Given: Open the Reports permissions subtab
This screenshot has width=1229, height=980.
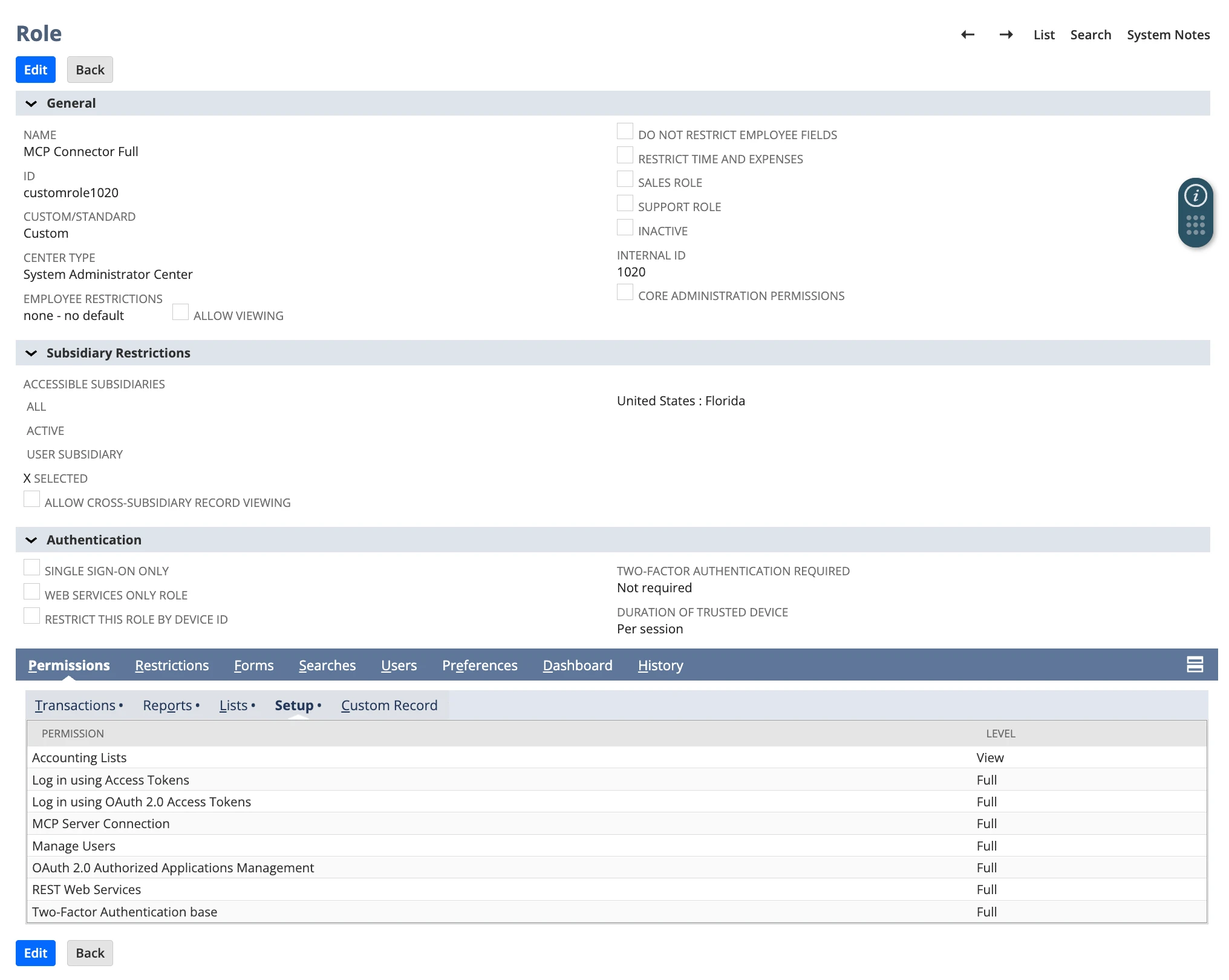Looking at the screenshot, I should [x=168, y=705].
